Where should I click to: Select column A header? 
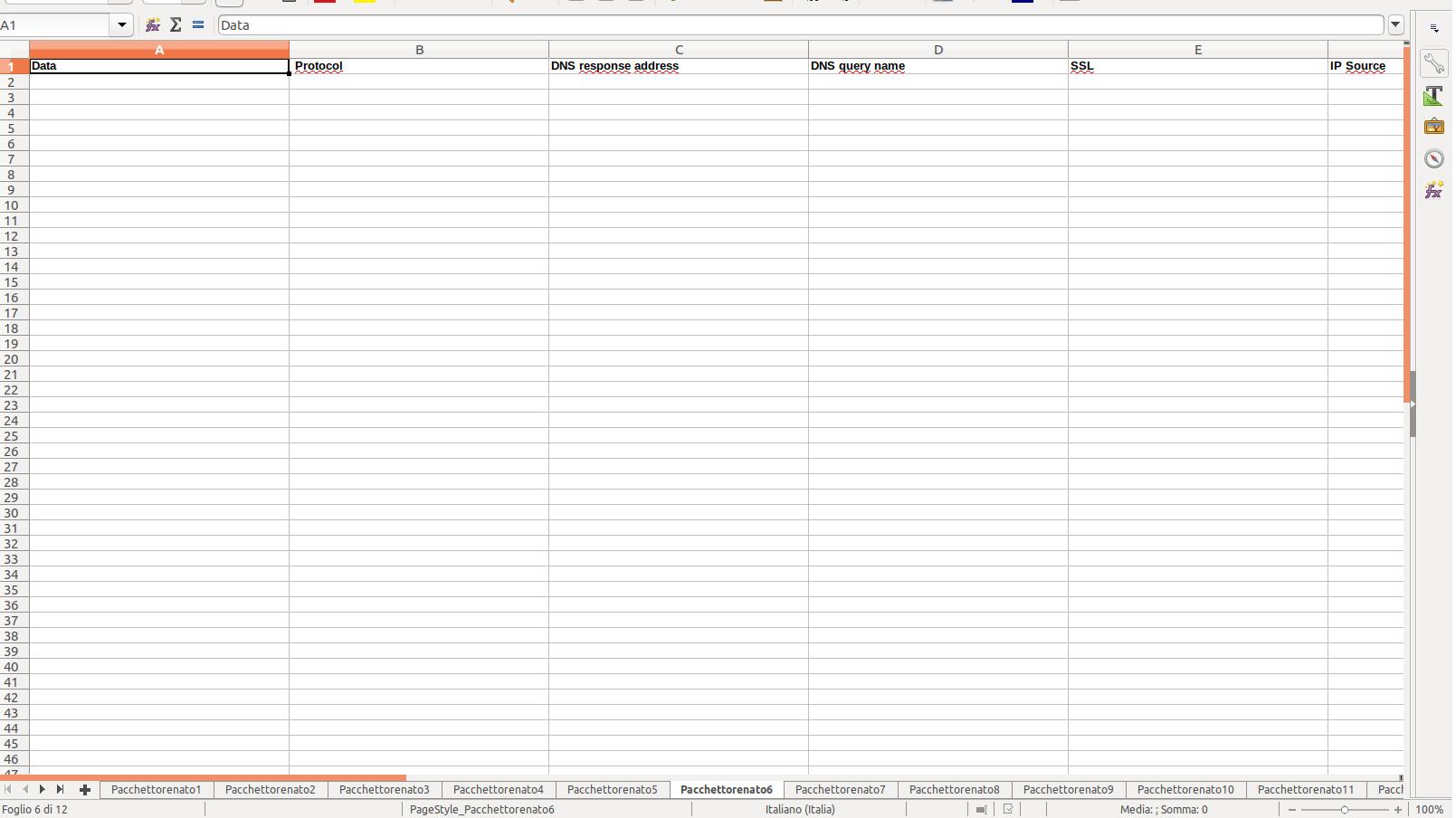[159, 50]
